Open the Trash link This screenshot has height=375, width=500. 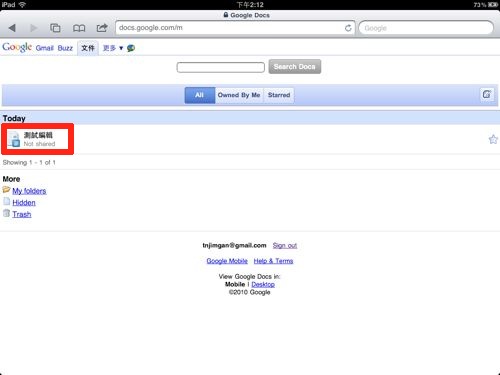point(22,214)
